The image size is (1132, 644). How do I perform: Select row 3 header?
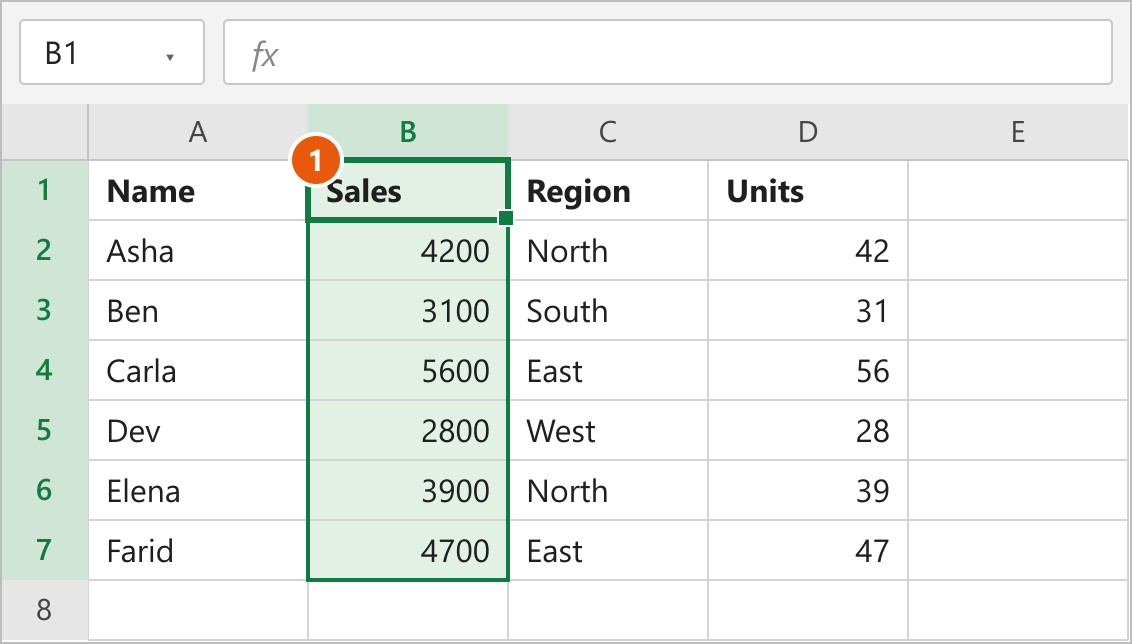[45, 310]
